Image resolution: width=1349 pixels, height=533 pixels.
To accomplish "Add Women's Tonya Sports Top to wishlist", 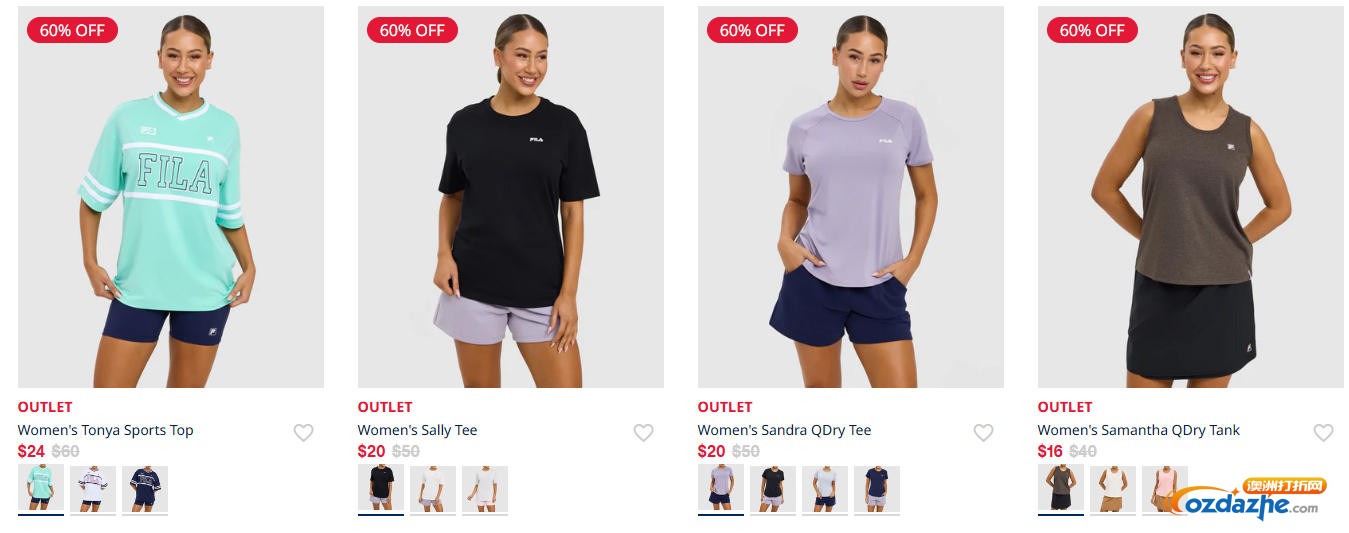I will (x=303, y=432).
